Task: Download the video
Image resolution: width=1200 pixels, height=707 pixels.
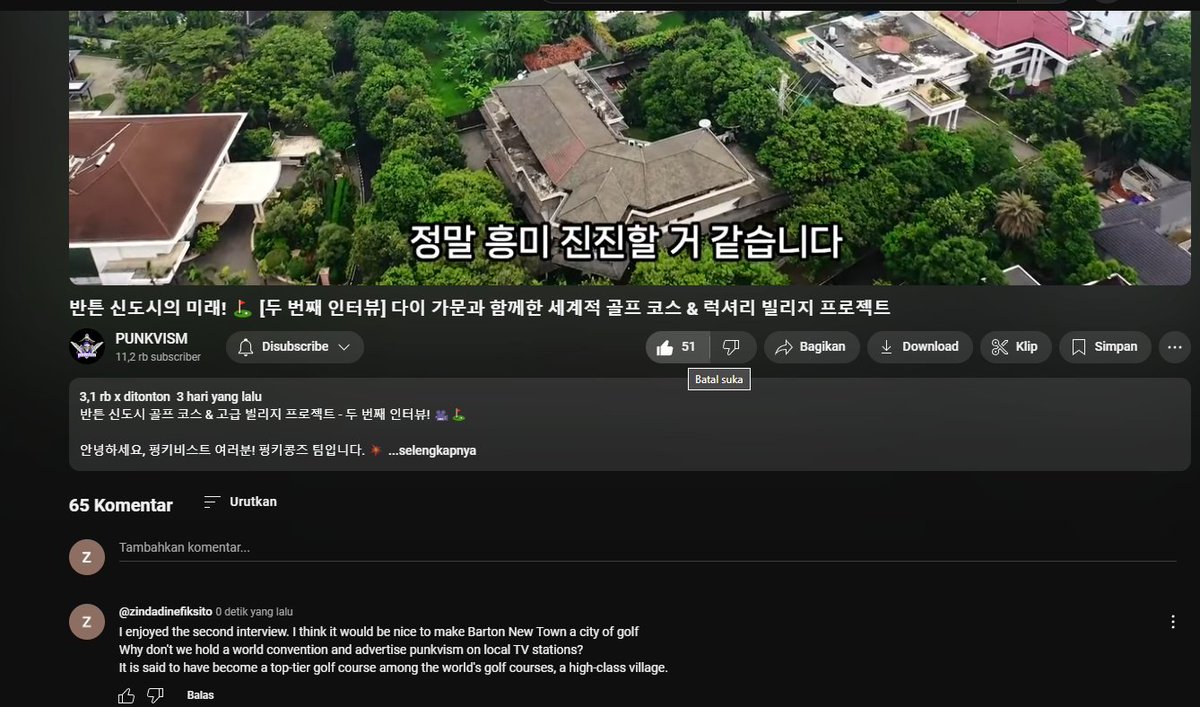Action: tap(919, 347)
